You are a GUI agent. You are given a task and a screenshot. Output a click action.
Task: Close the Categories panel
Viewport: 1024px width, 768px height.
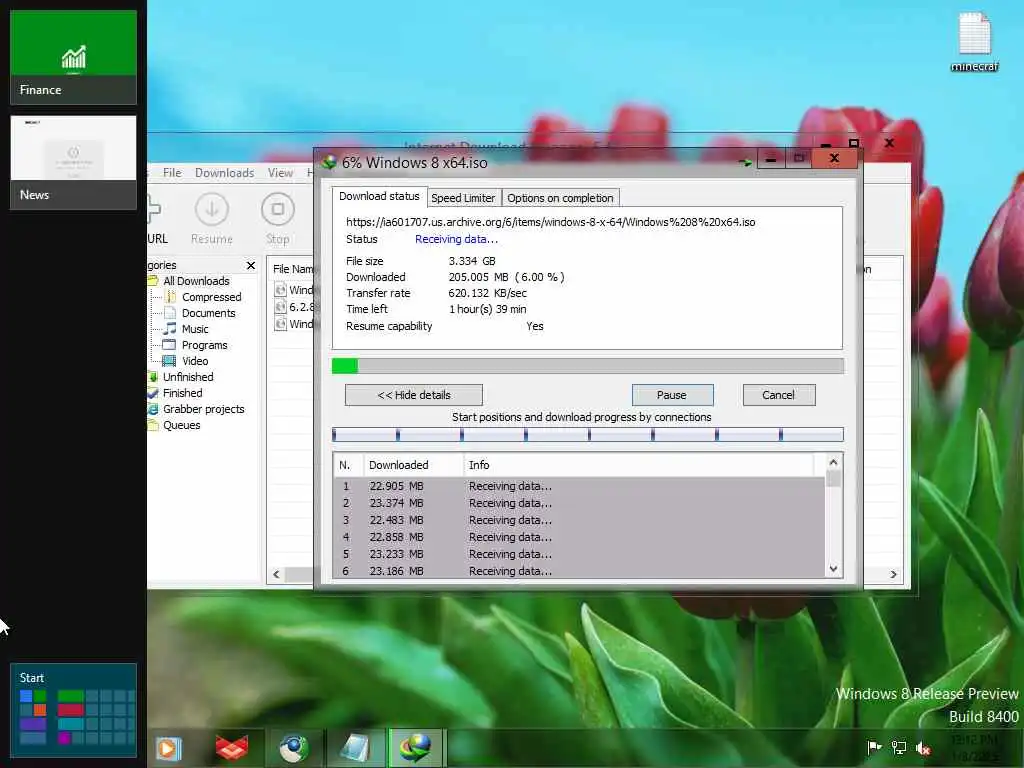pos(251,265)
